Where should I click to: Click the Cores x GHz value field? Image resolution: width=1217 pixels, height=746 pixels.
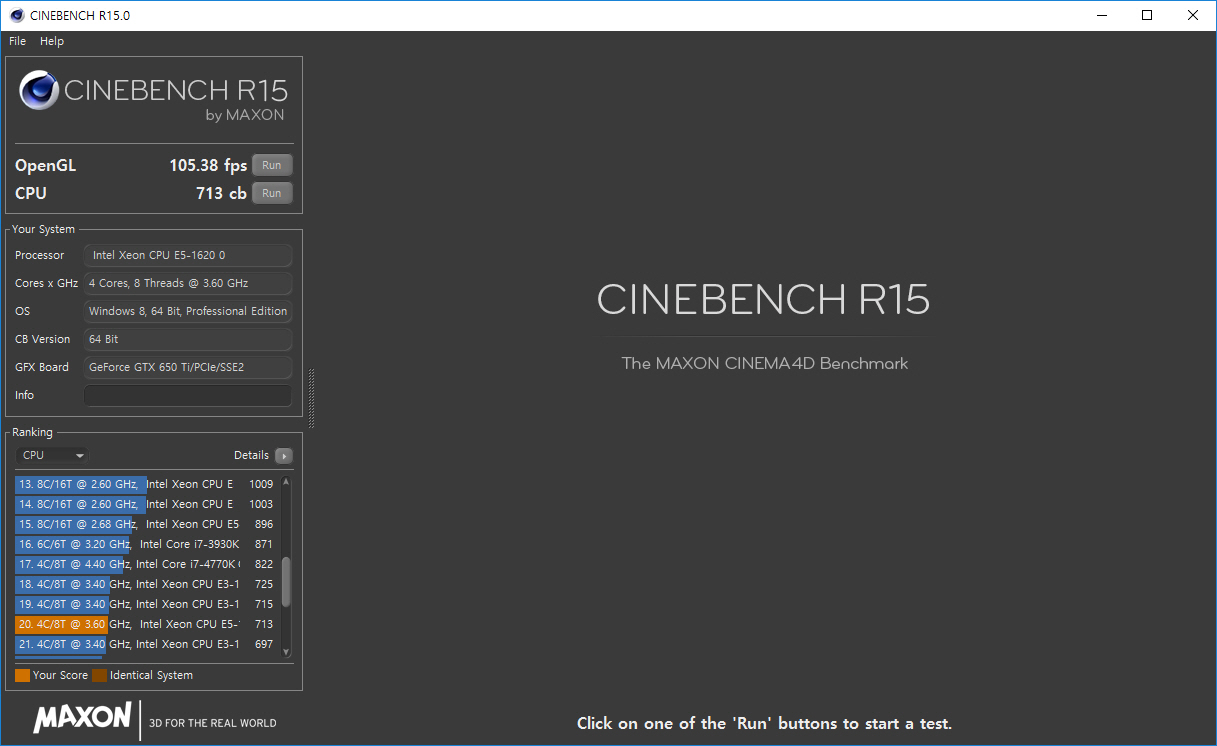tap(188, 284)
